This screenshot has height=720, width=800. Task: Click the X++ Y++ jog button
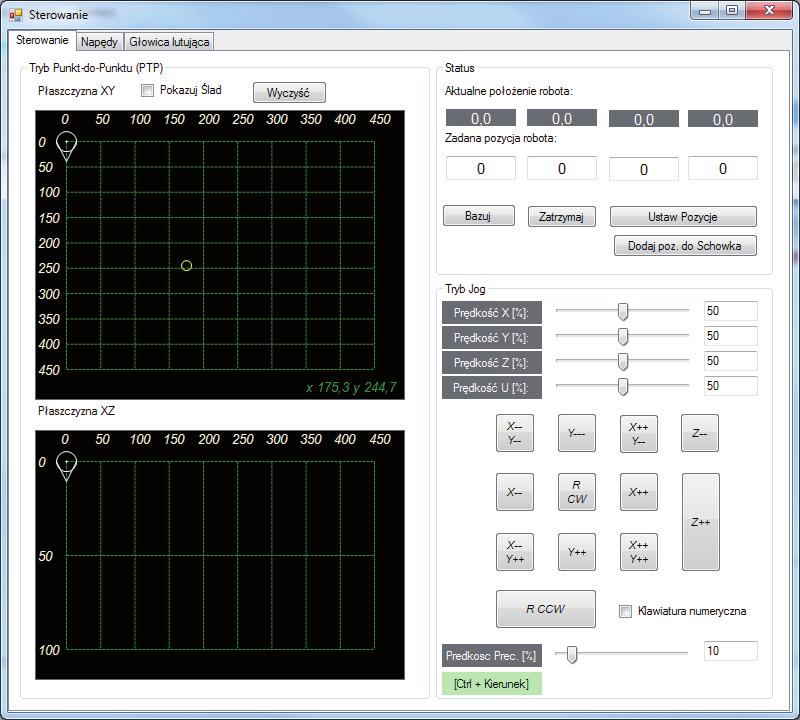639,552
